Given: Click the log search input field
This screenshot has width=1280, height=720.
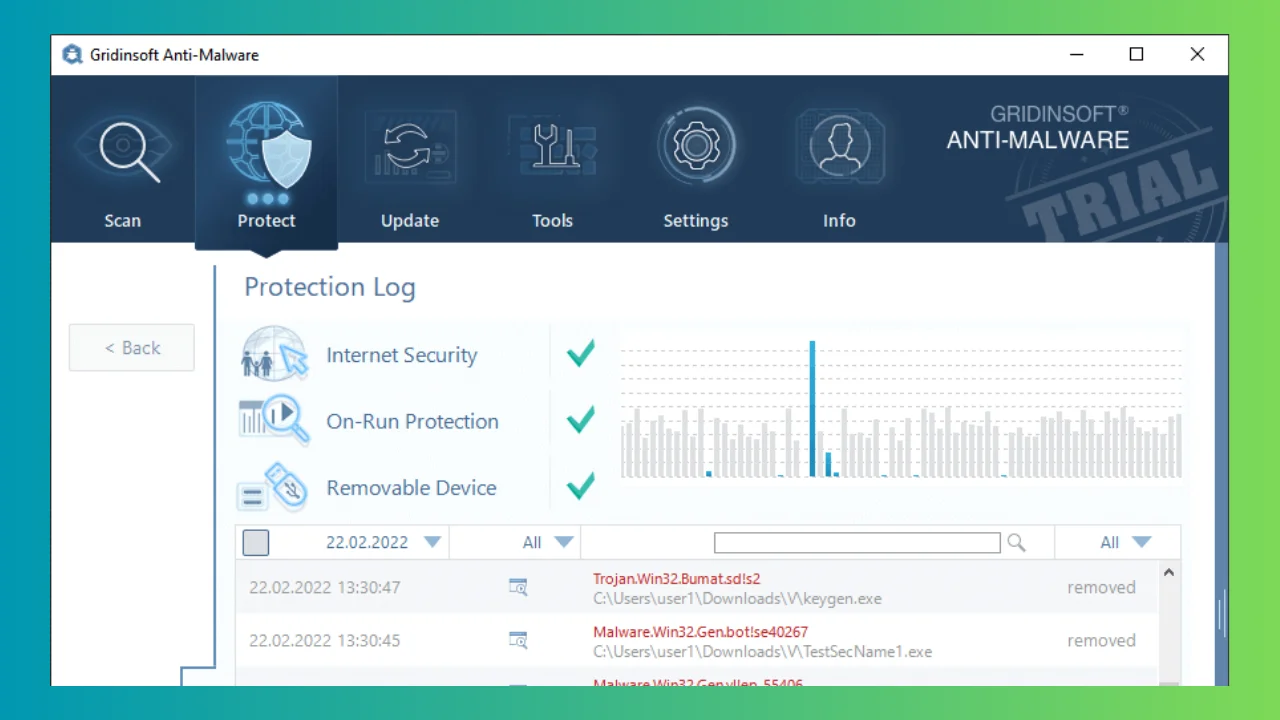Looking at the screenshot, I should pyautogui.click(x=857, y=542).
